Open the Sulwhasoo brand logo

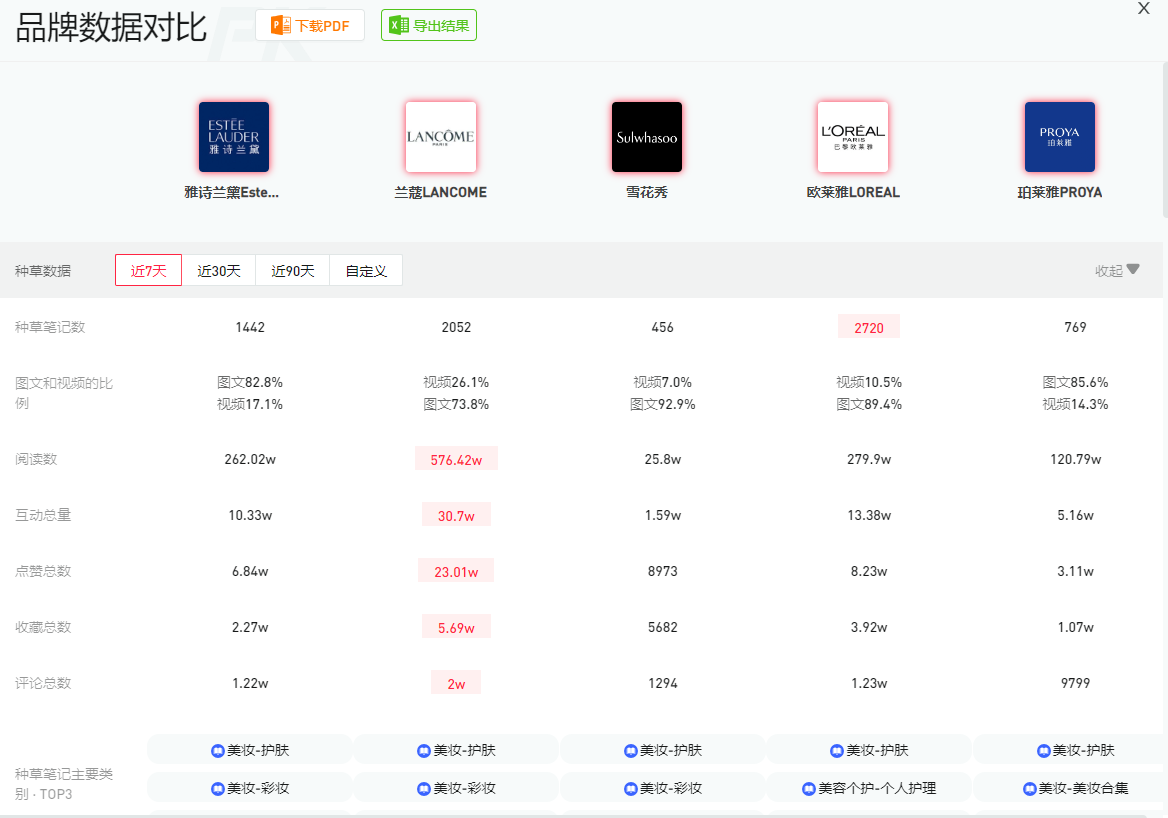click(x=647, y=137)
